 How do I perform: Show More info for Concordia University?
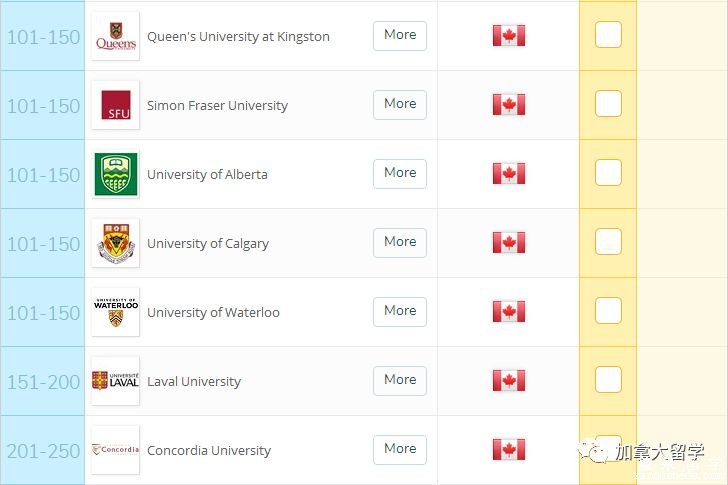400,450
